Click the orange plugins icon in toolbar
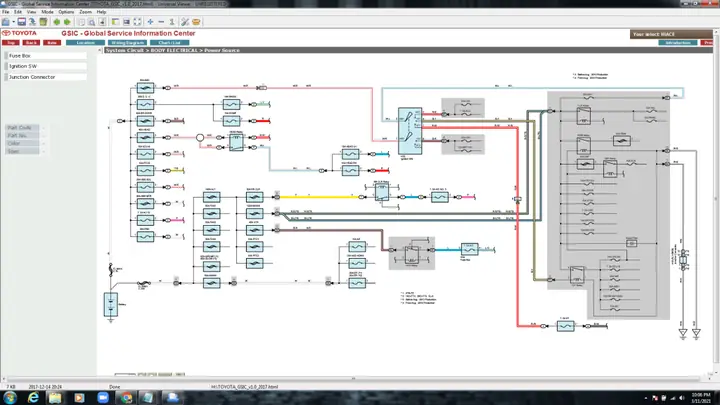Image resolution: width=720 pixels, height=405 pixels. [196, 22]
